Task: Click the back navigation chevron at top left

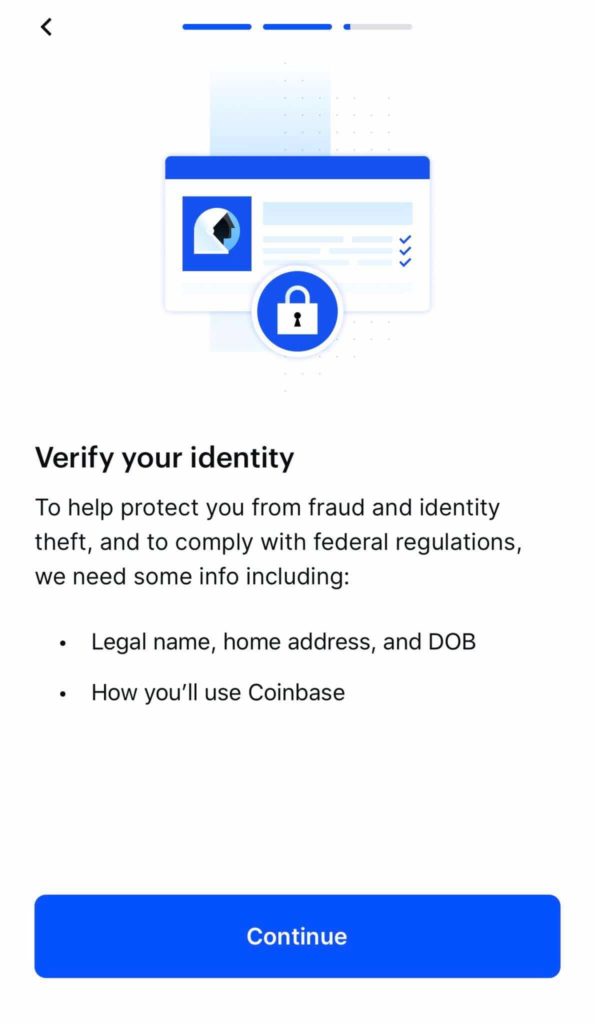Action: [x=46, y=27]
